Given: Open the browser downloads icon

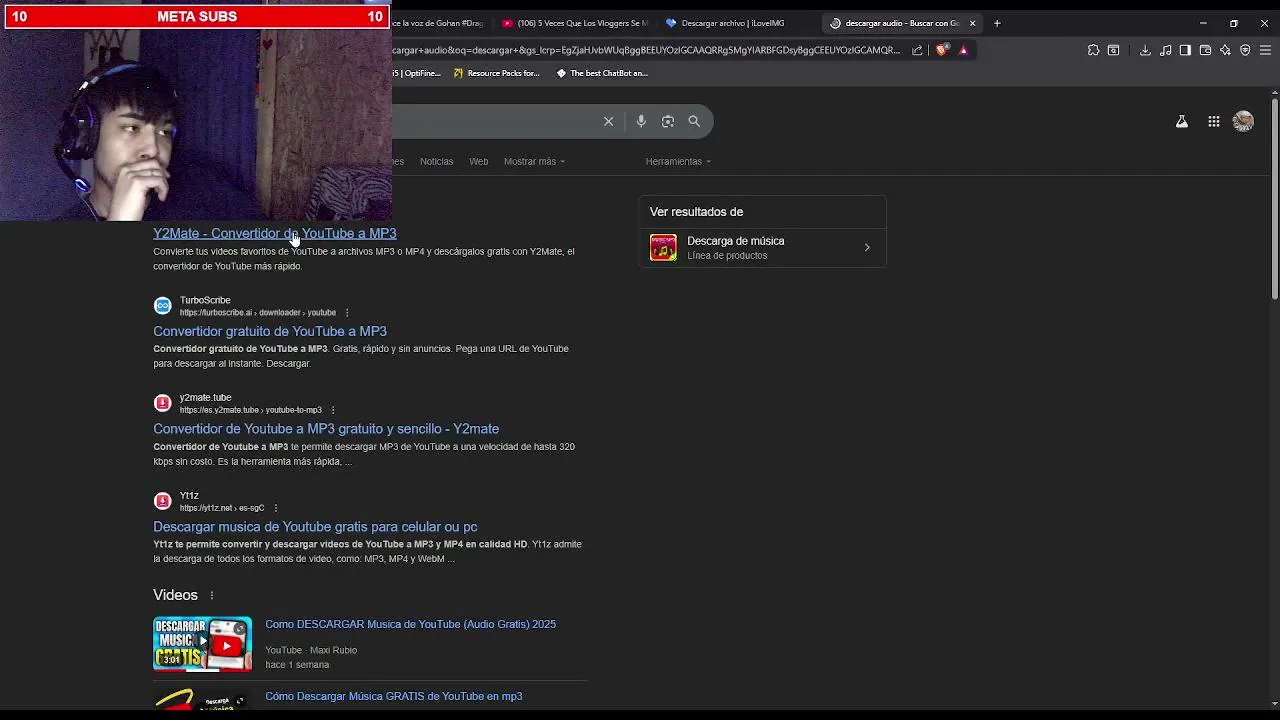Looking at the screenshot, I should pyautogui.click(x=1145, y=50).
